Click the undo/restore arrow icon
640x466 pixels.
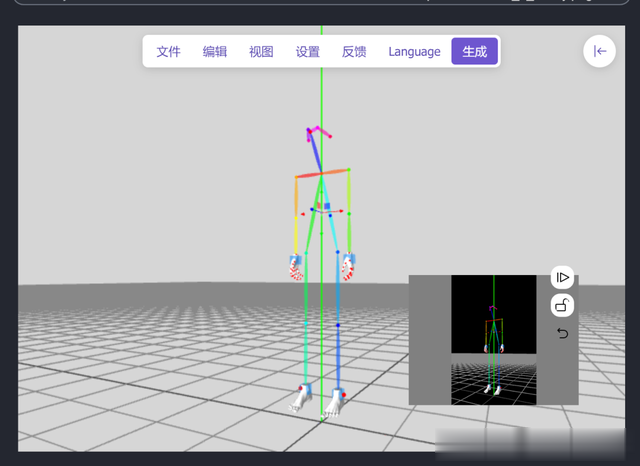(x=562, y=333)
